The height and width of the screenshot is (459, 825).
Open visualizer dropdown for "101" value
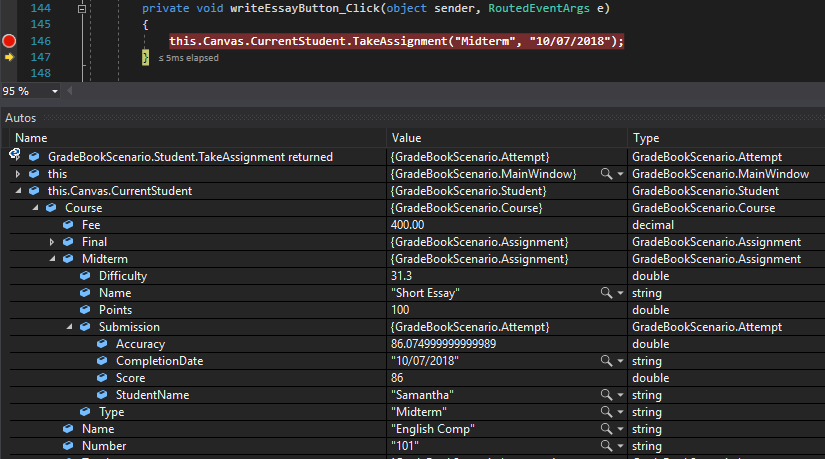click(x=620, y=446)
